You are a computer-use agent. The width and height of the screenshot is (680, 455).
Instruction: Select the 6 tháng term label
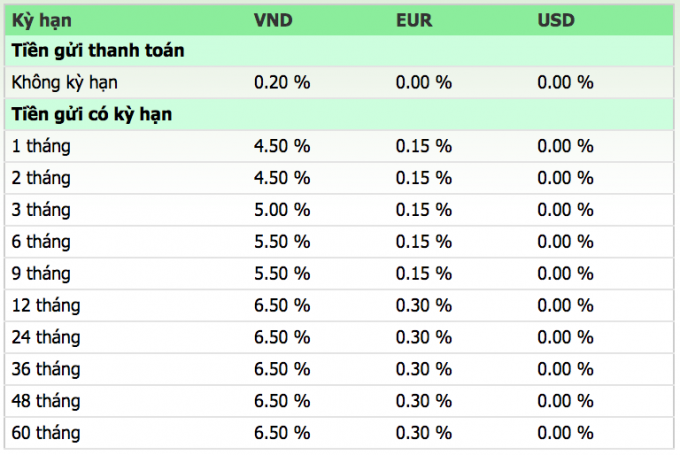[41, 242]
